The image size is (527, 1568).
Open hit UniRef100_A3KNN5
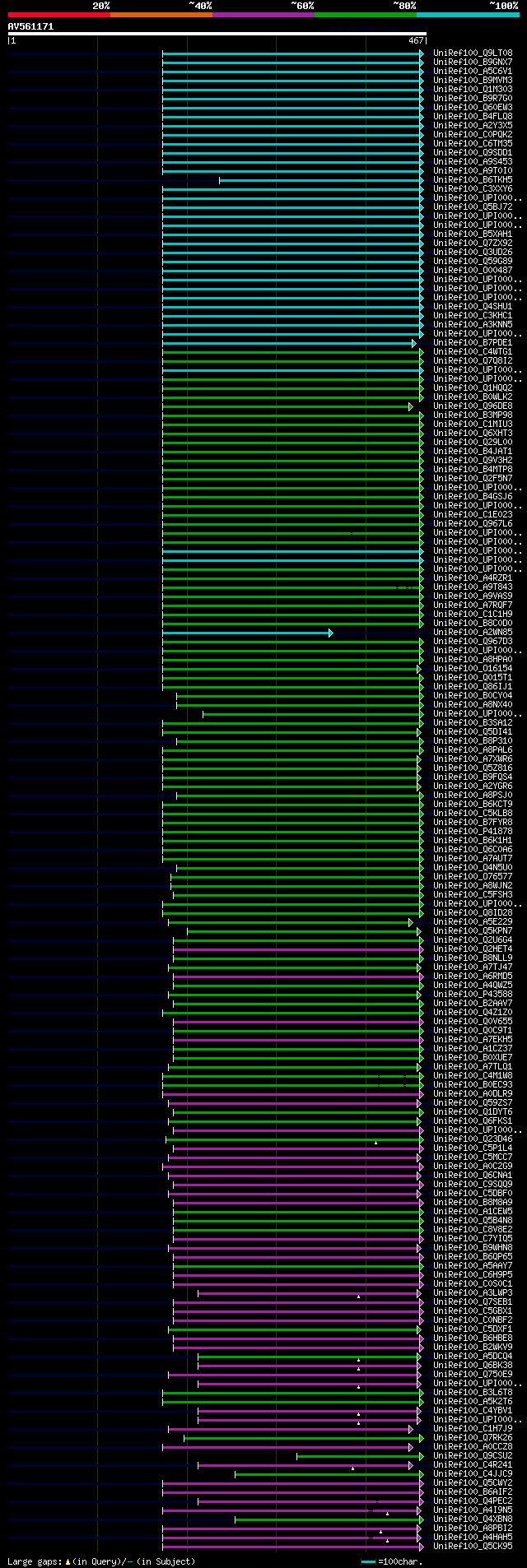pos(473,324)
